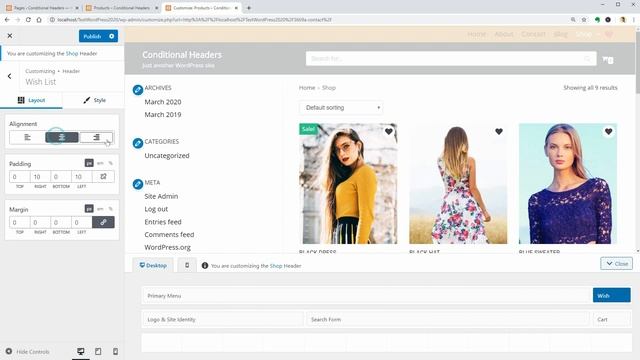Switch preview to tablet device icon
Image resolution: width=640 pixels, height=360 pixels.
98,351
